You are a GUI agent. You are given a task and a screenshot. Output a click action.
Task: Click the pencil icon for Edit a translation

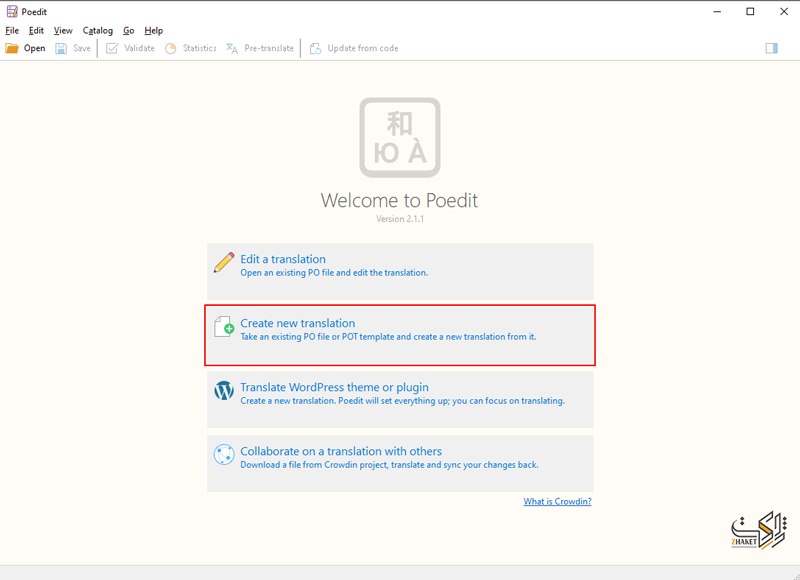click(224, 263)
